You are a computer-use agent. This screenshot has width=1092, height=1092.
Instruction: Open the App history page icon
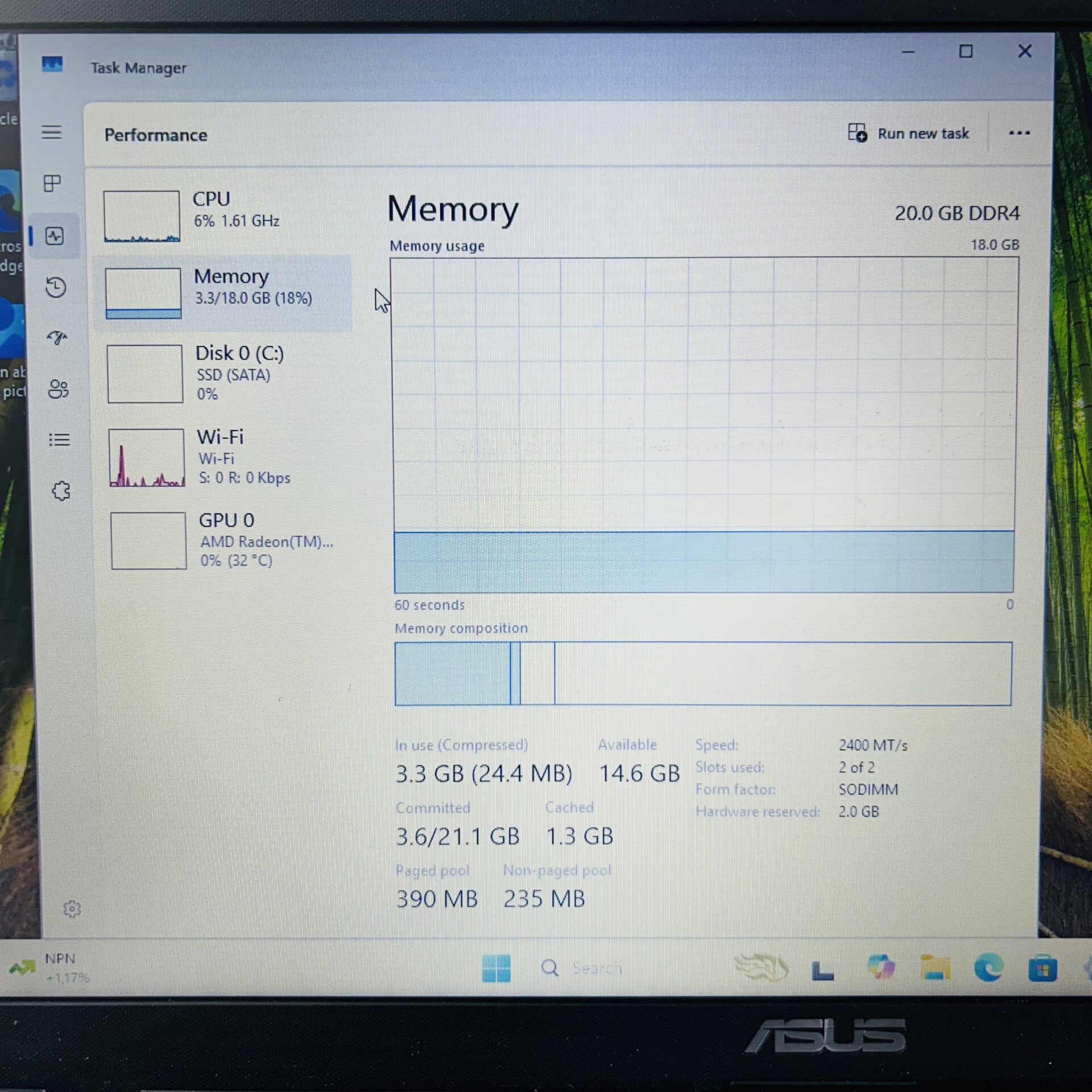pos(56,287)
